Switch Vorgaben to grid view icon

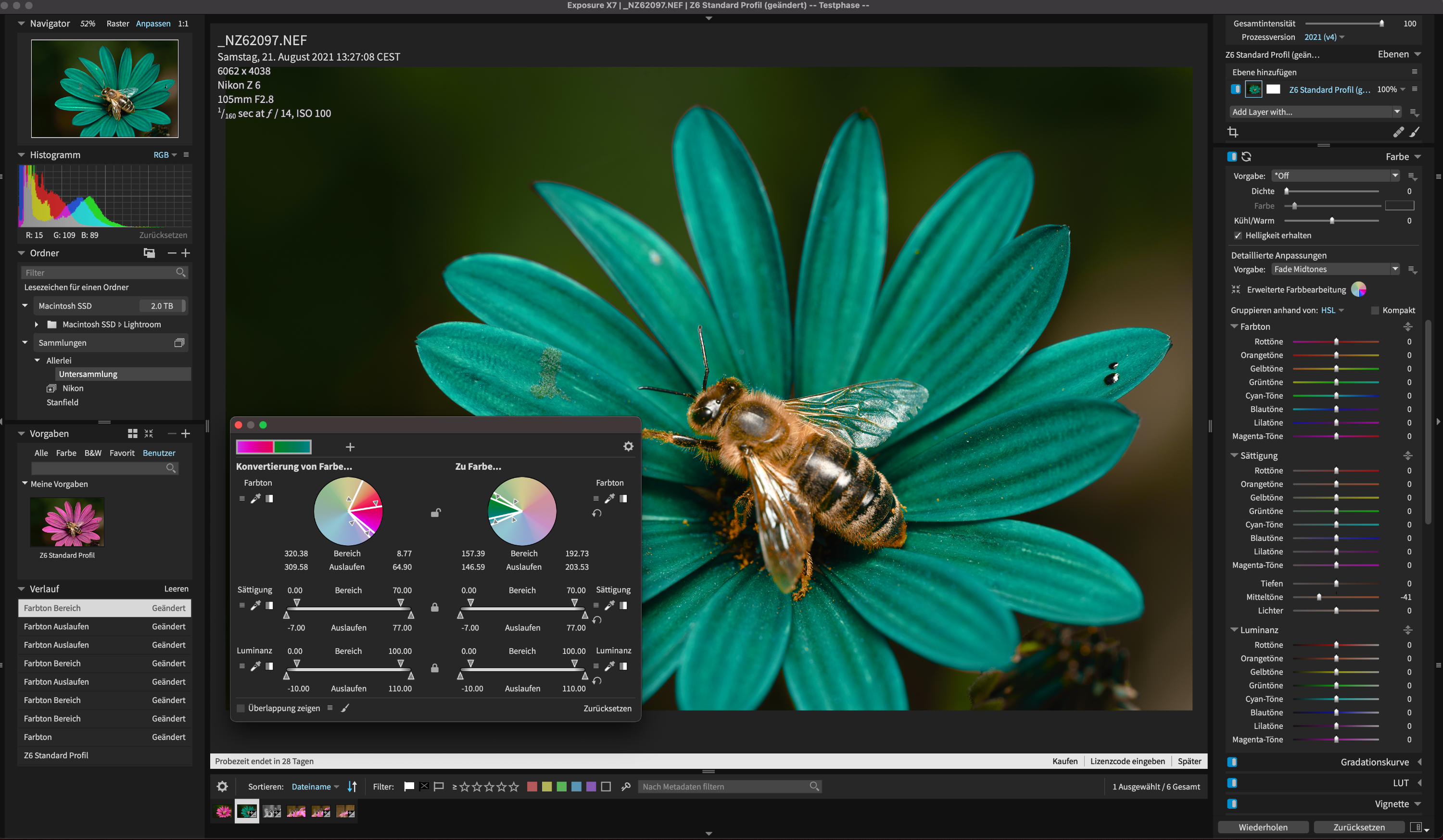click(132, 433)
